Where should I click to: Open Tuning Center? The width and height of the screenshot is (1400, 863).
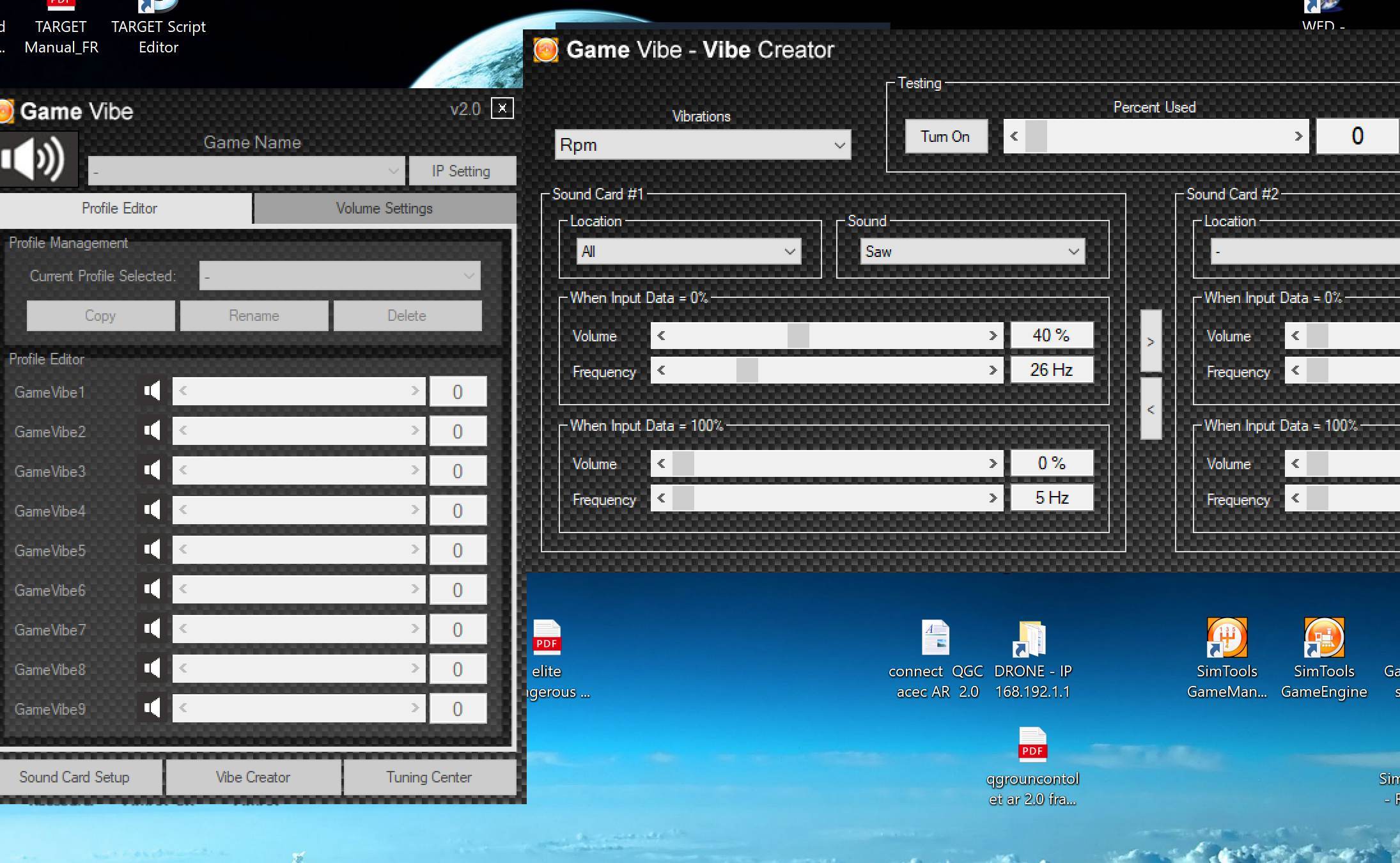click(x=429, y=777)
